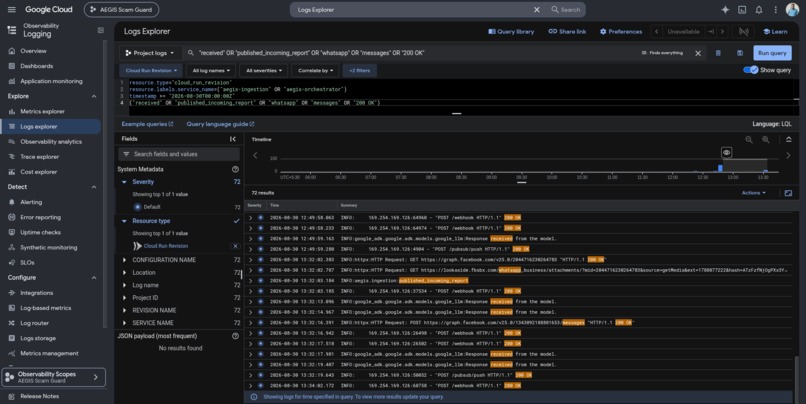Open the AEGIS Scam Guard project picker
Screen dimensions: 806x404
tap(121, 10)
